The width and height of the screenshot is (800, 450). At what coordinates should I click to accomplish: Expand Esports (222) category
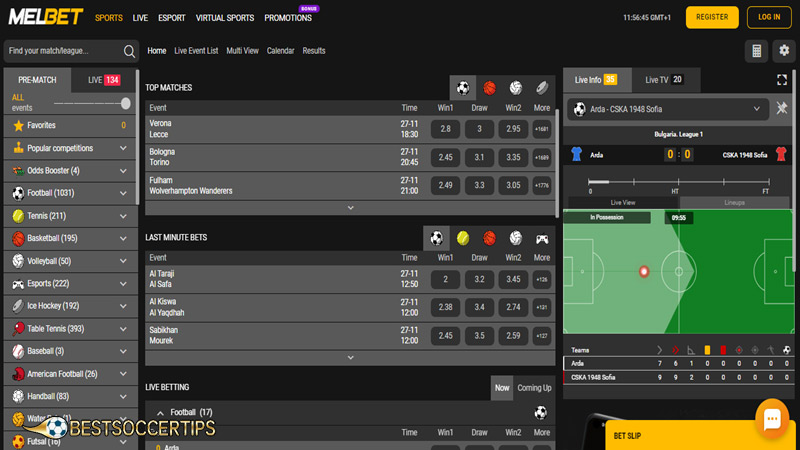[123, 284]
